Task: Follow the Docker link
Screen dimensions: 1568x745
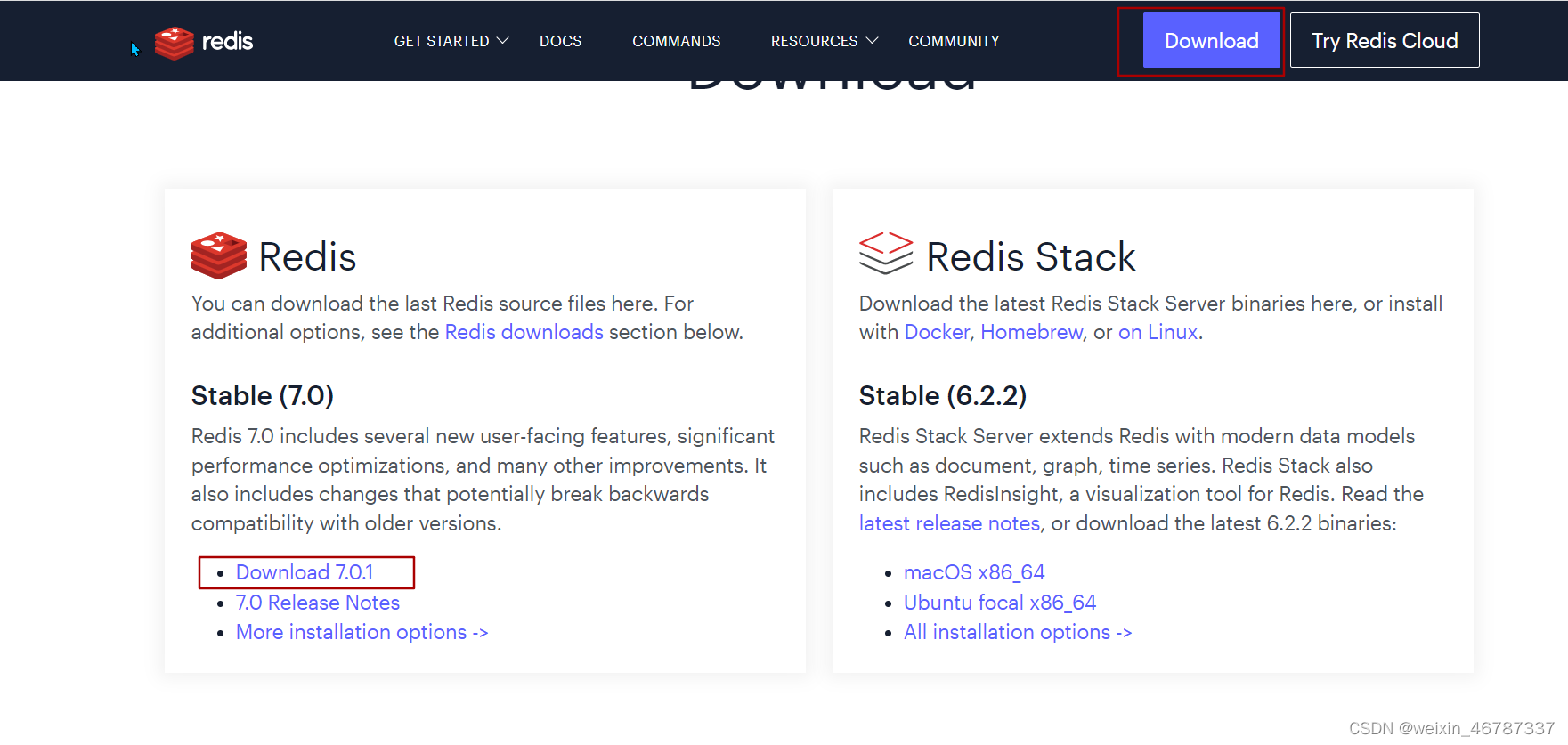Action: (x=937, y=332)
